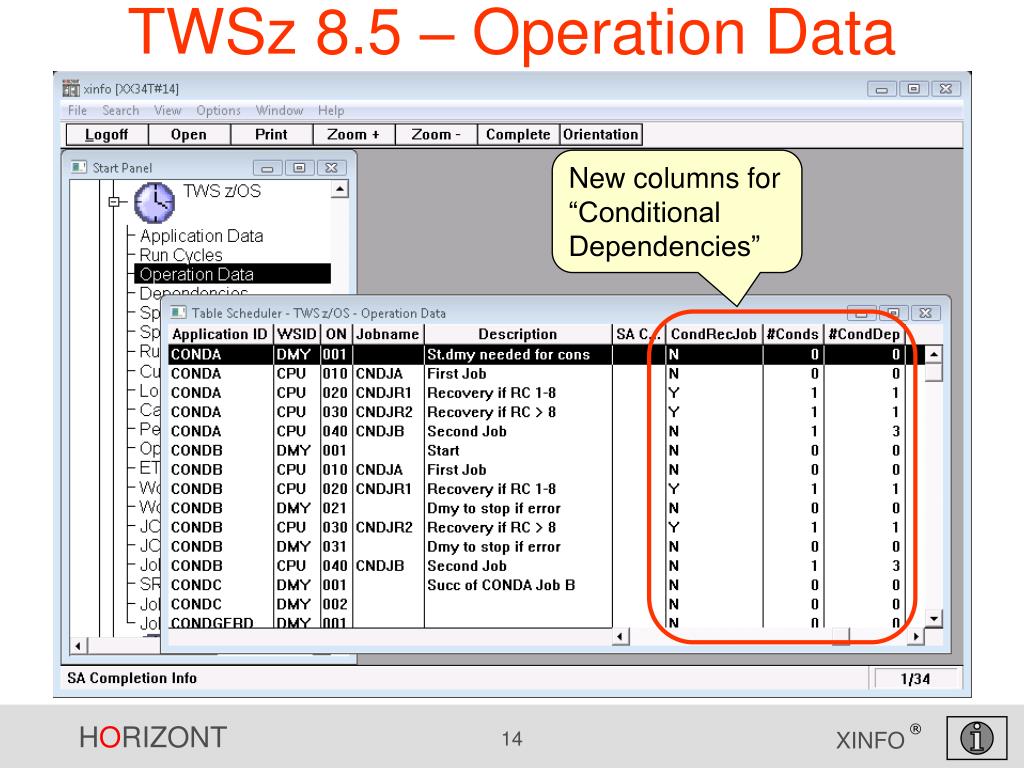This screenshot has height=768, width=1024.
Task: Click the Logoff button
Action: (x=108, y=135)
